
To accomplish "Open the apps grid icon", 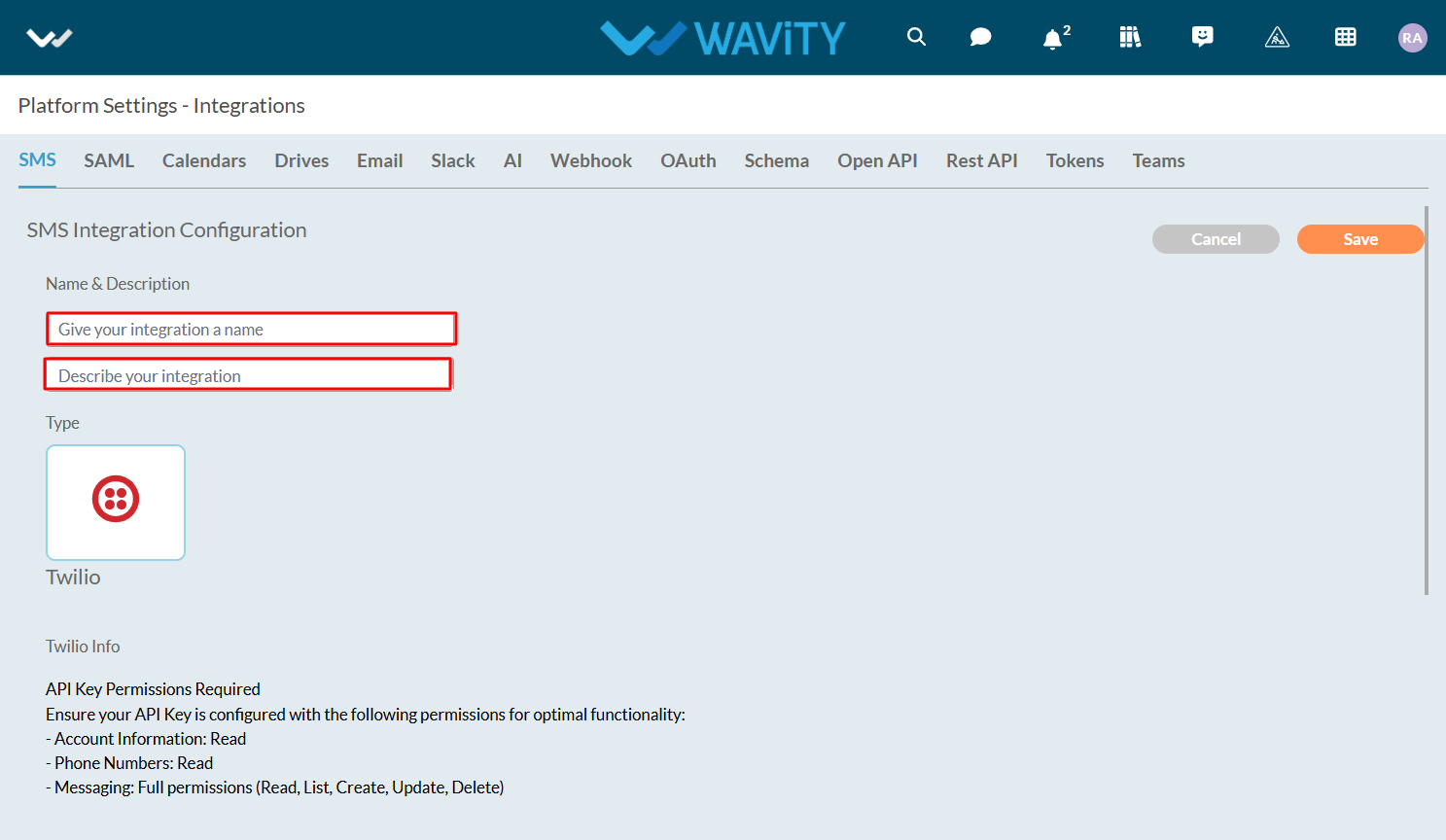I will [x=1346, y=37].
